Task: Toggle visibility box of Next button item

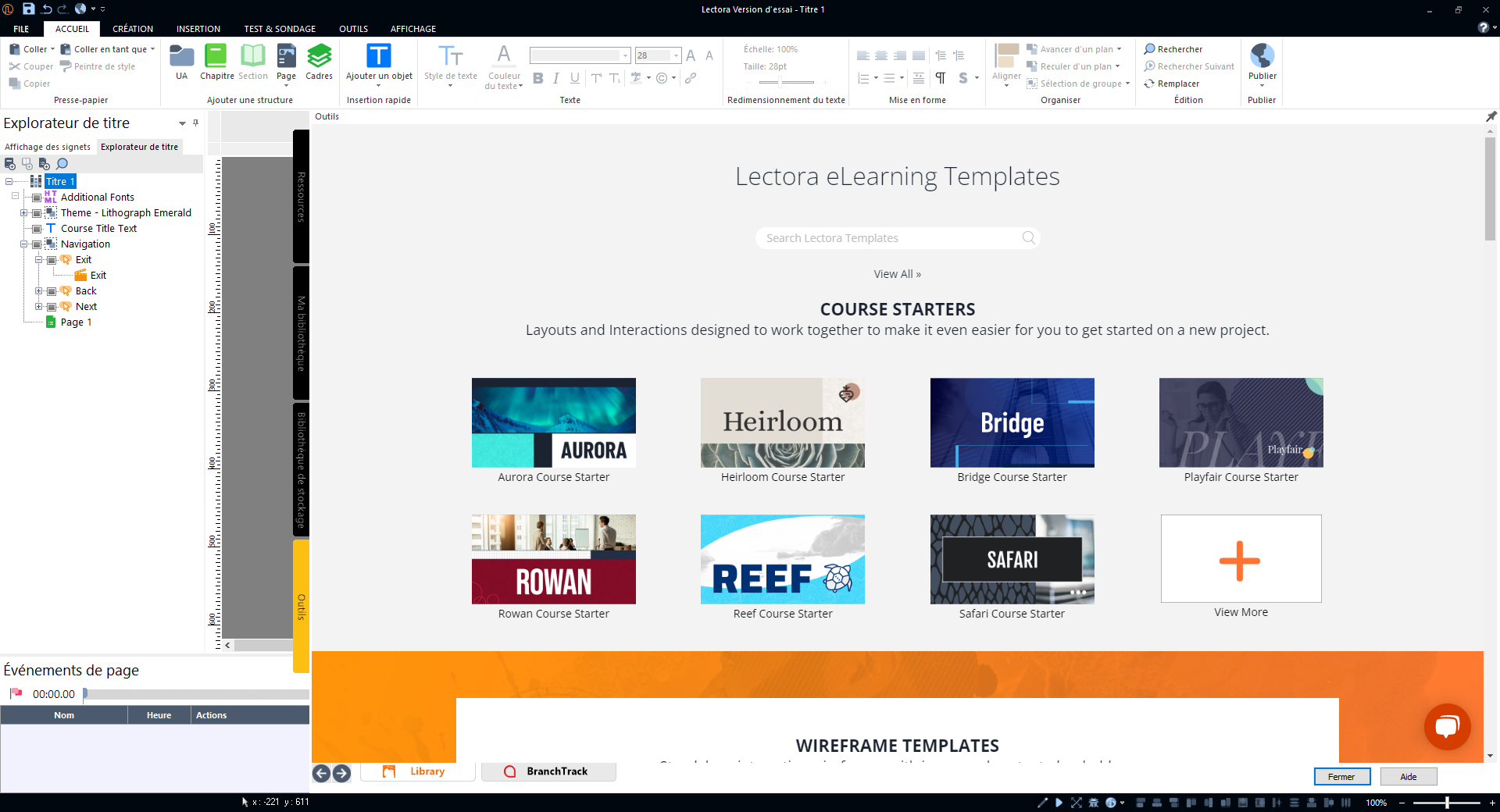Action: pos(52,307)
